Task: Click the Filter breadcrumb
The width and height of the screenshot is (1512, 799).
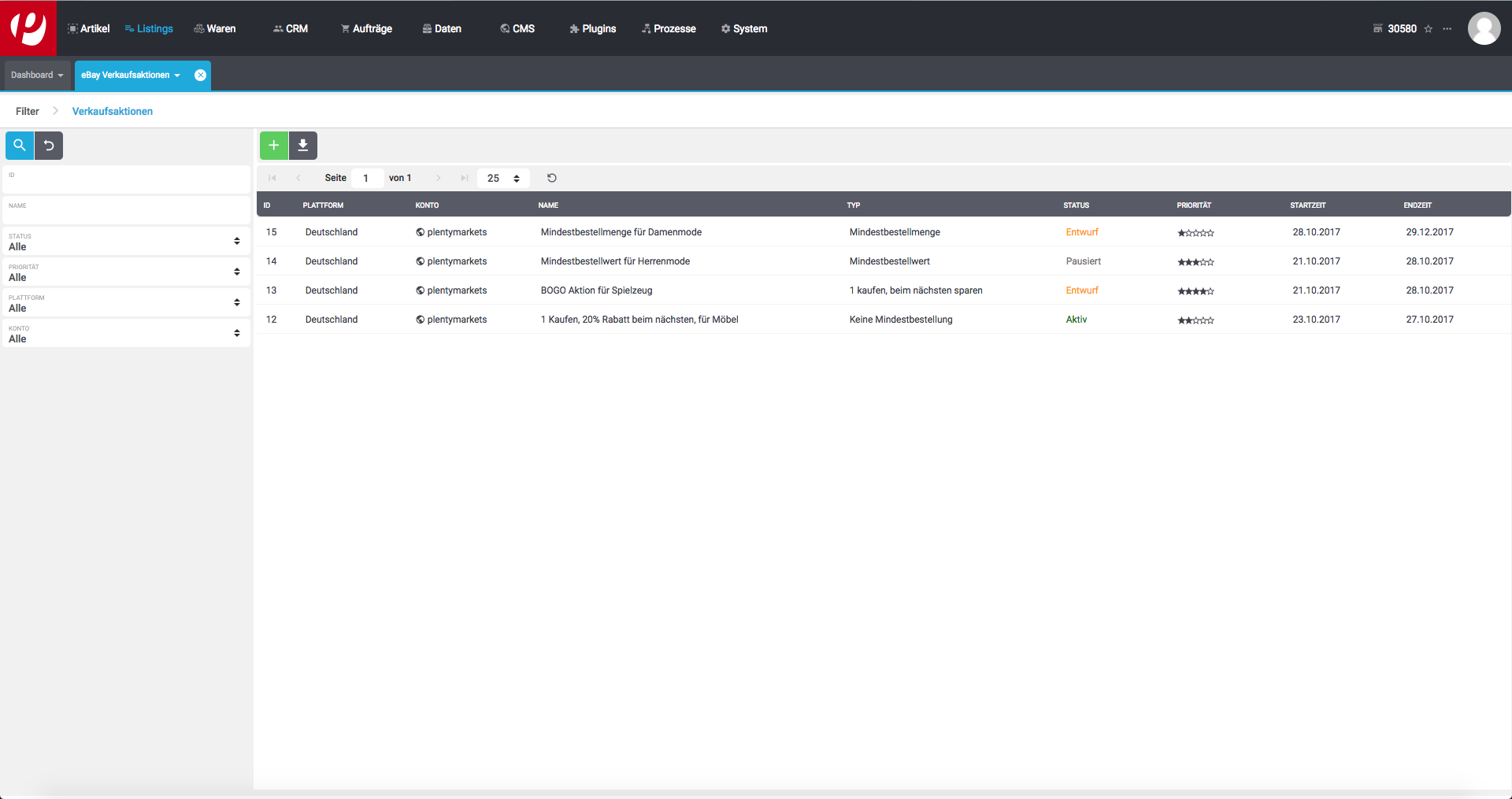Action: [28, 111]
